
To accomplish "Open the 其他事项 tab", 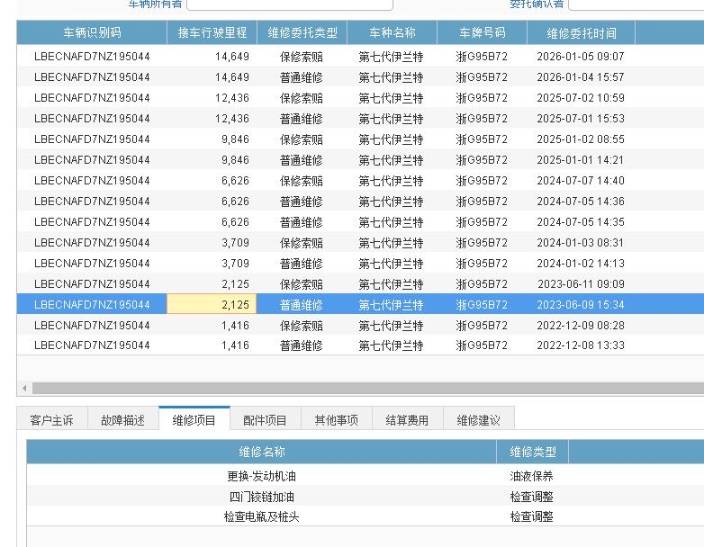I will [336, 421].
